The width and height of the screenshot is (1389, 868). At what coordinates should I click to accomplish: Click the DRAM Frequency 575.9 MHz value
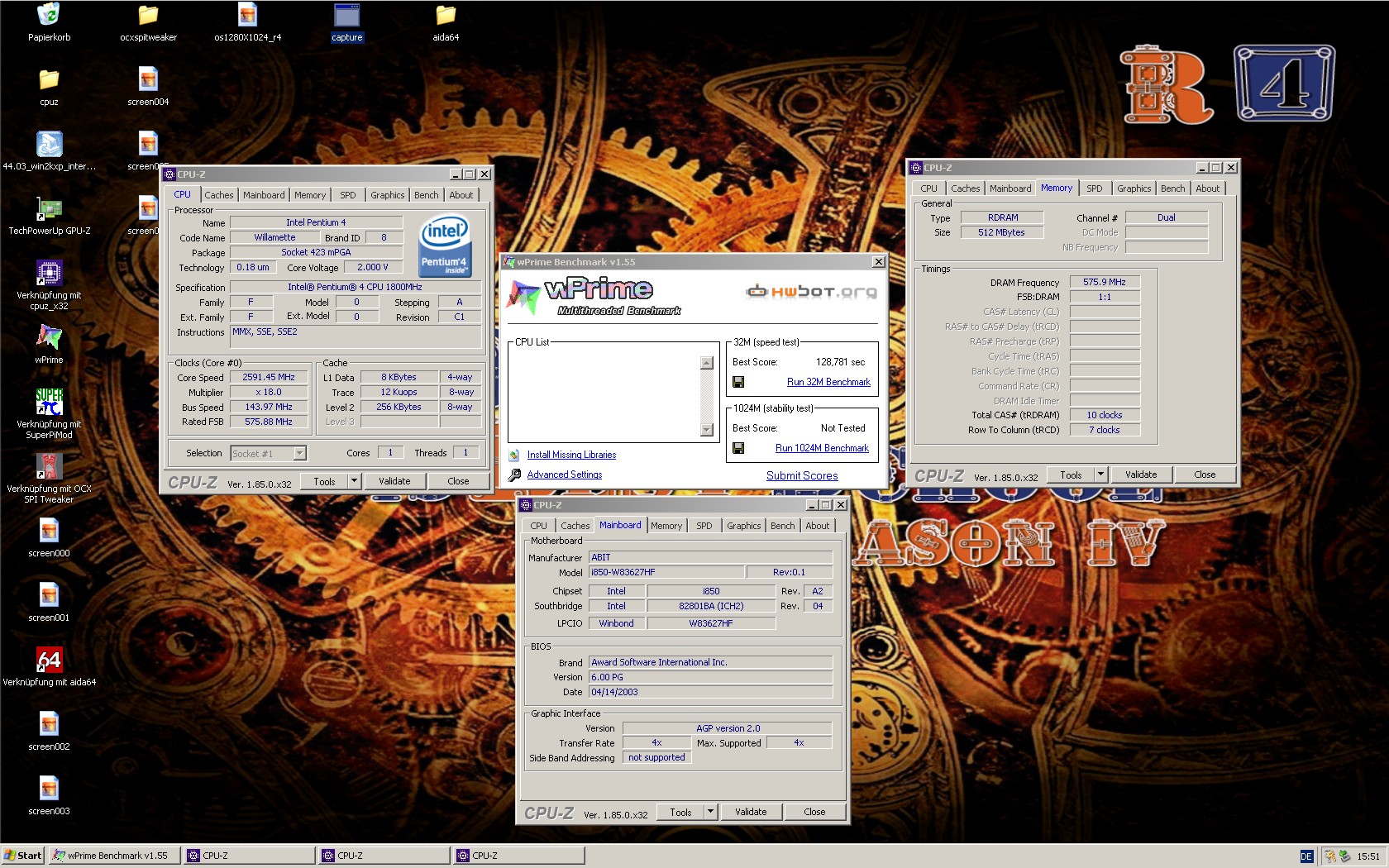[x=1105, y=282]
